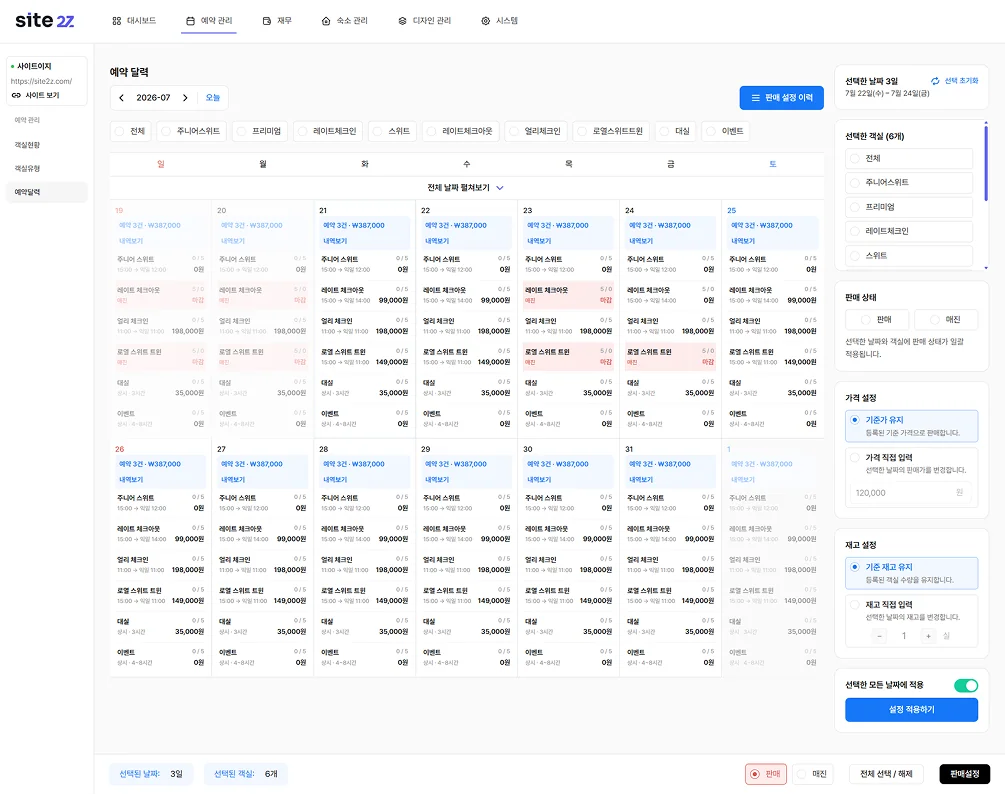
Task: Click the 전체 선택 / 해제 button
Action: coord(886,774)
